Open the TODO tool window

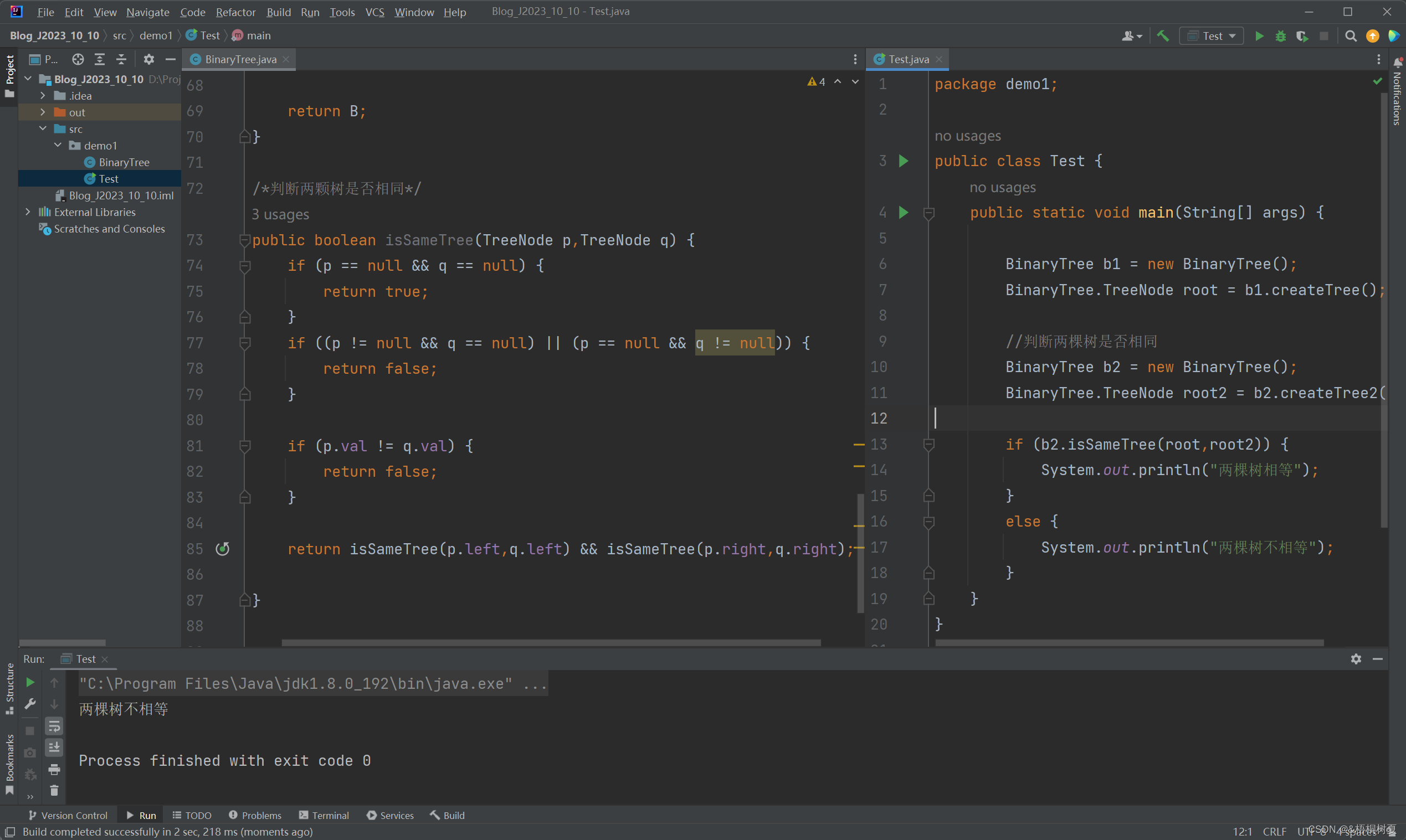coord(192,815)
